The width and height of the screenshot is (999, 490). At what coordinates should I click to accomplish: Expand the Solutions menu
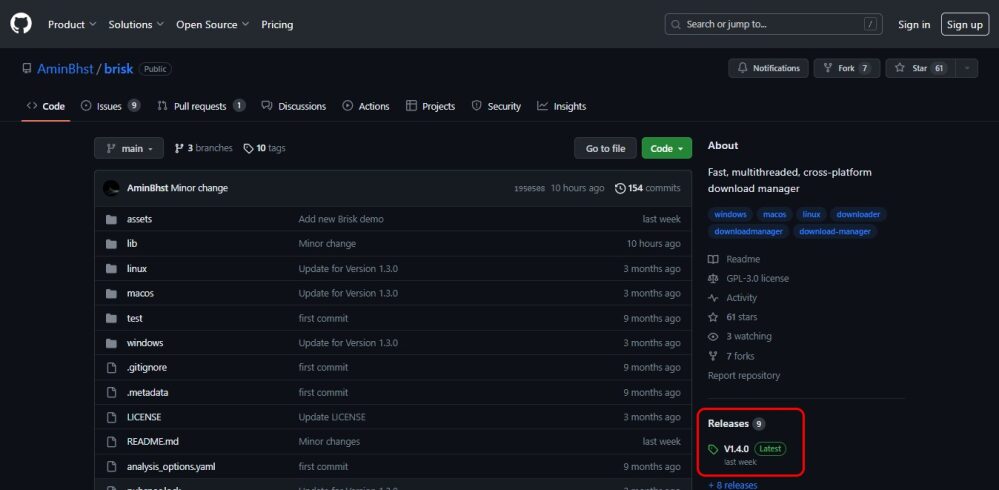point(136,24)
